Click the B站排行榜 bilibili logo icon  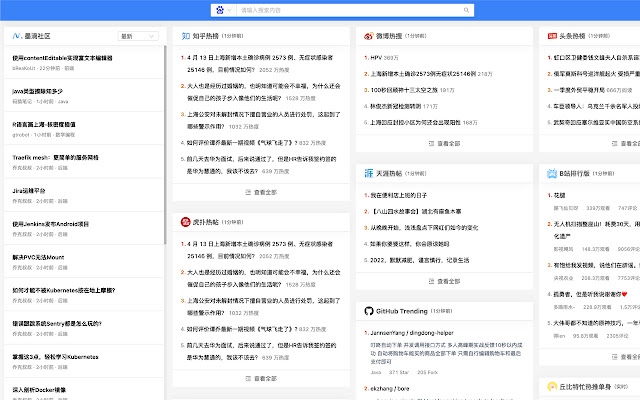(552, 173)
